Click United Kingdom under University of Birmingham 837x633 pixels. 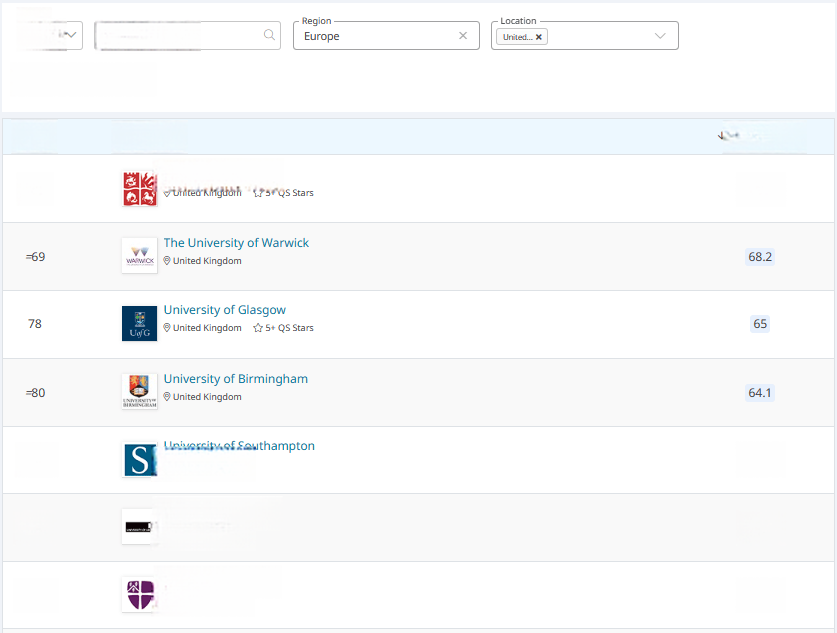pos(207,397)
